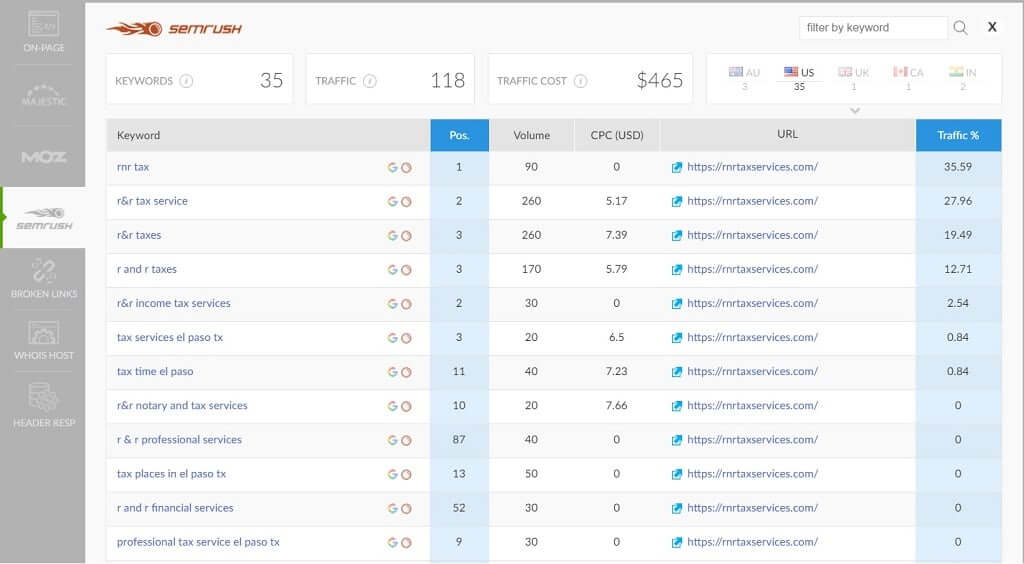Select the US country tab
Viewport: 1024px width, 564px height.
pyautogui.click(x=799, y=78)
